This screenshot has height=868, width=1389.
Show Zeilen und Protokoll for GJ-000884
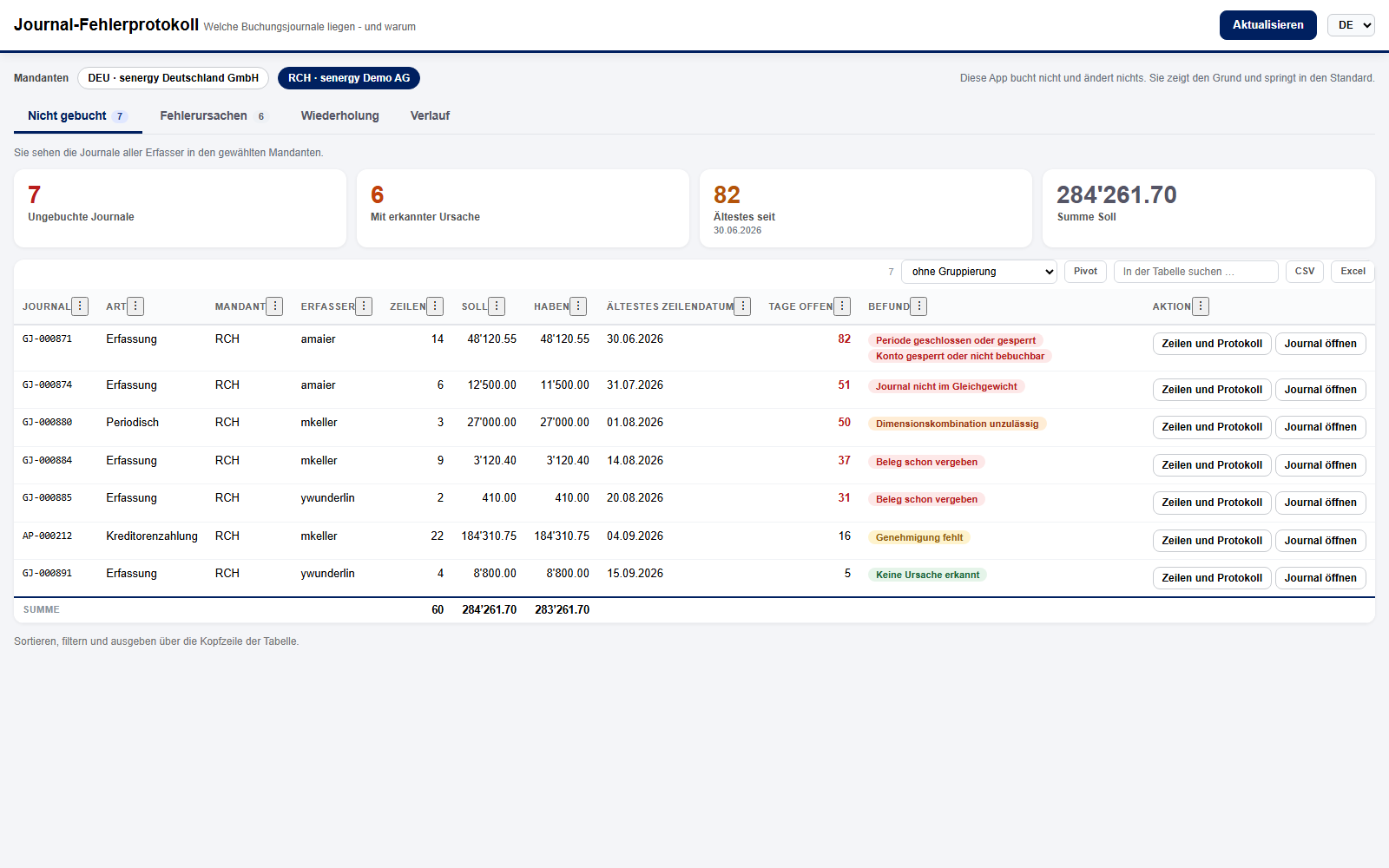1212,465
